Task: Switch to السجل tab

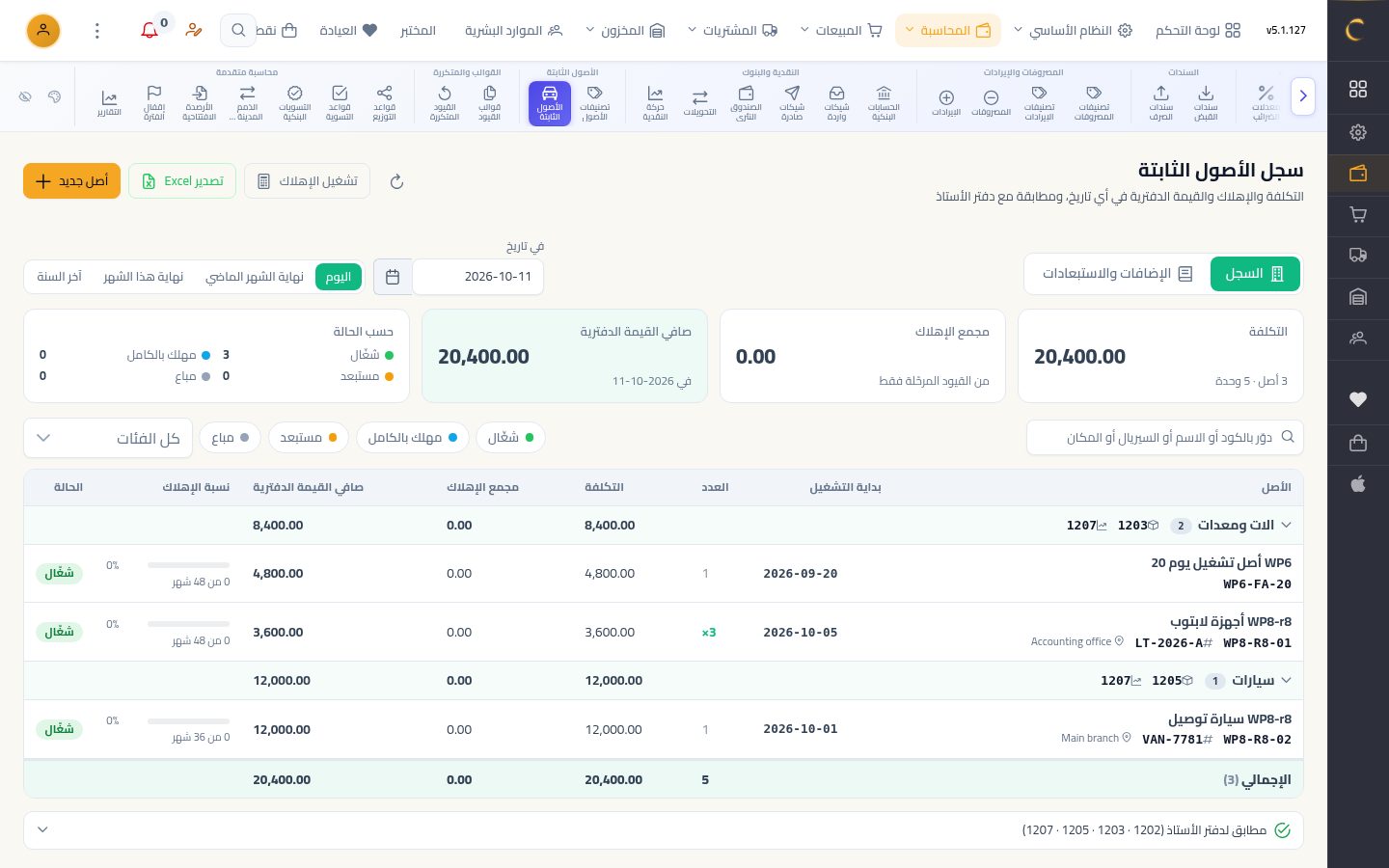Action: pos(1255,274)
